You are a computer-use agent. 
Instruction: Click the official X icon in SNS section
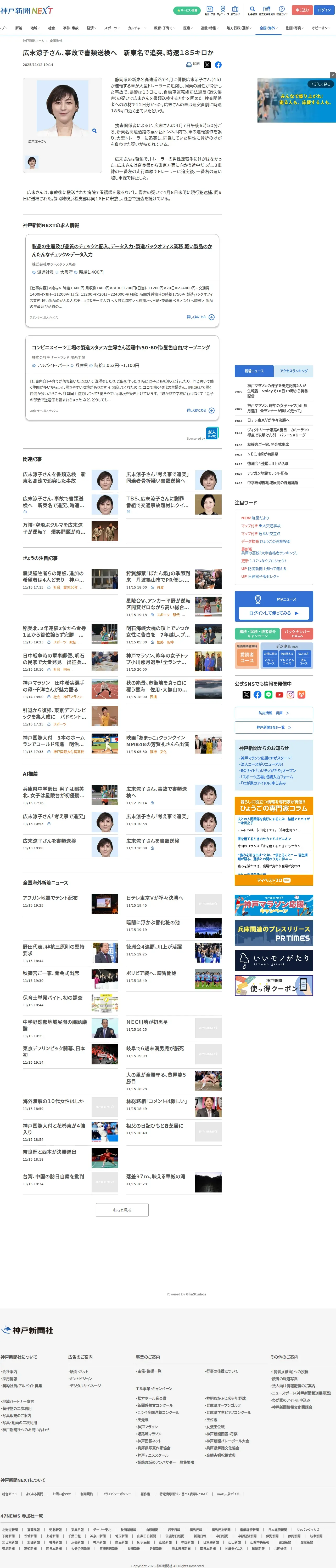[246, 695]
